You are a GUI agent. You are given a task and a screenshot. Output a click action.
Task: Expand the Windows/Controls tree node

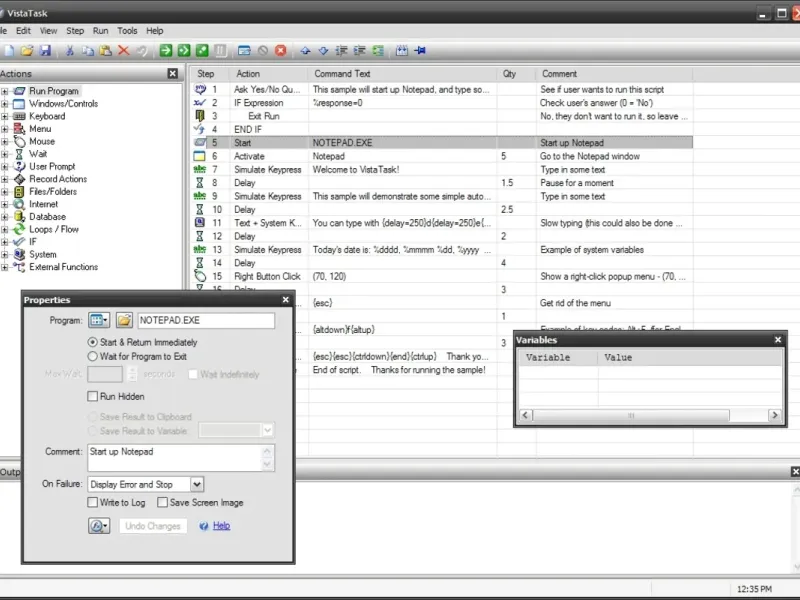[5, 104]
